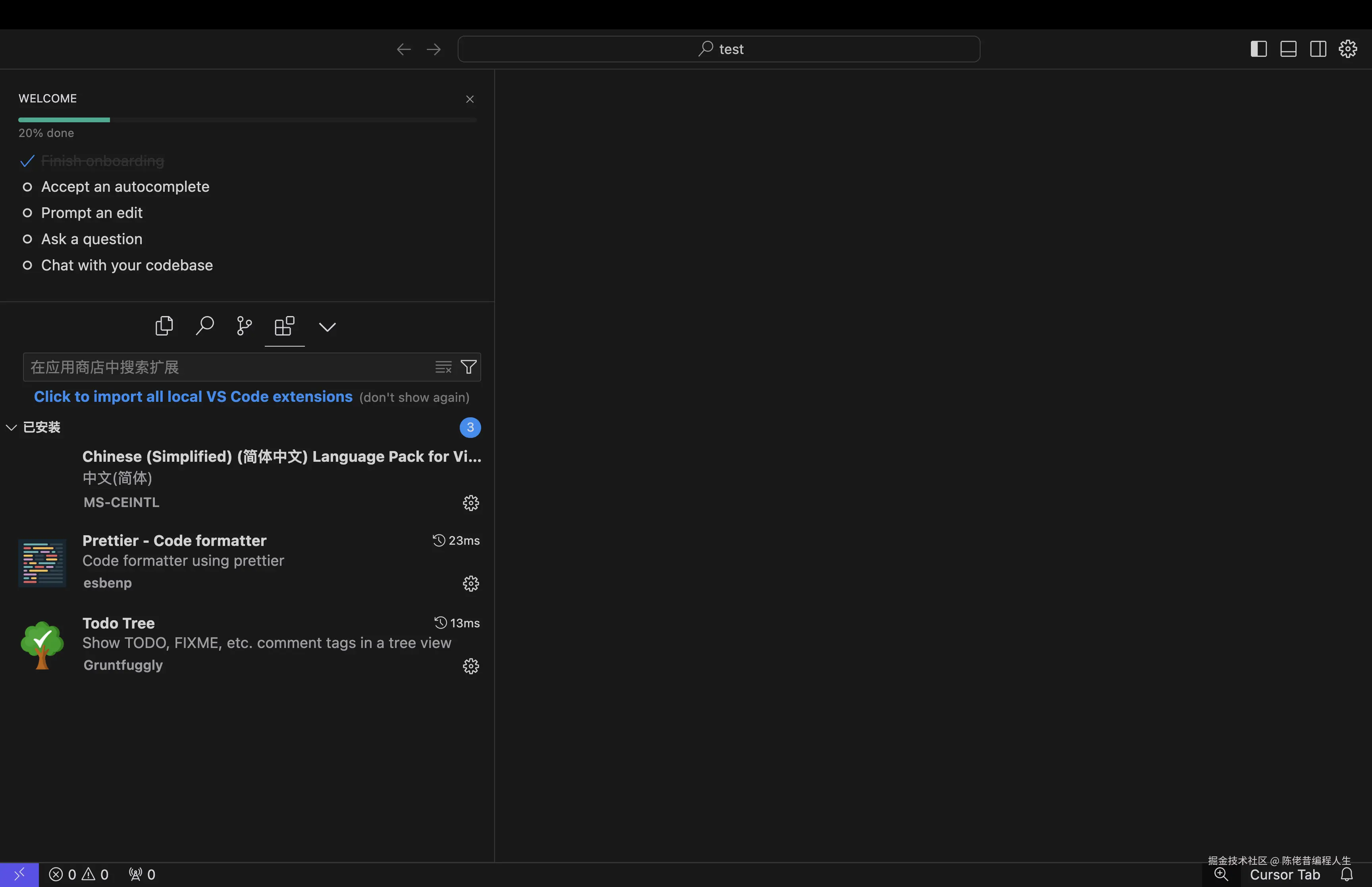1372x887 pixels.
Task: Clear extension search results icon
Action: (443, 367)
